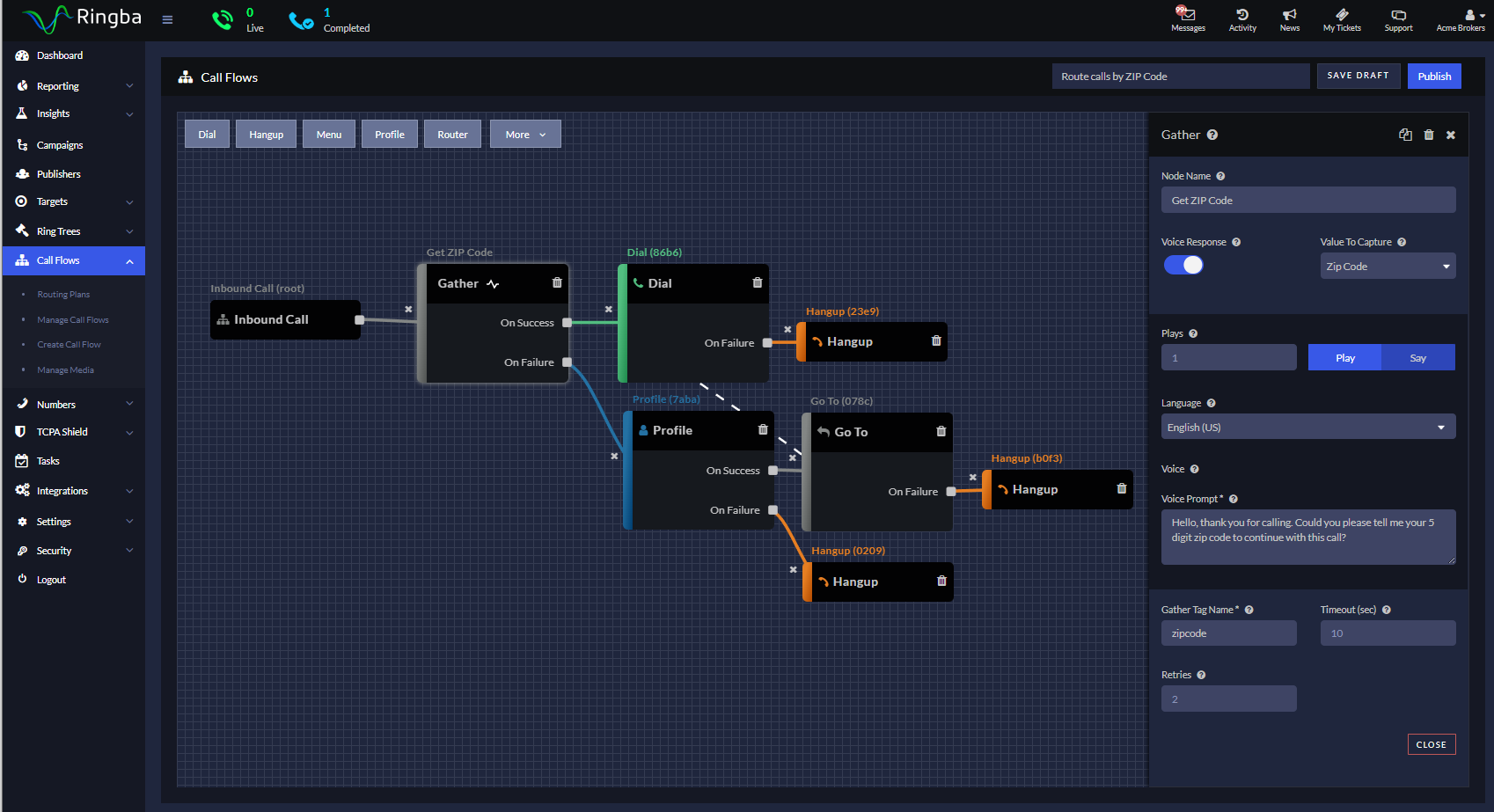The image size is (1494, 812).
Task: Add a Router node from toolbar
Action: click(452, 134)
